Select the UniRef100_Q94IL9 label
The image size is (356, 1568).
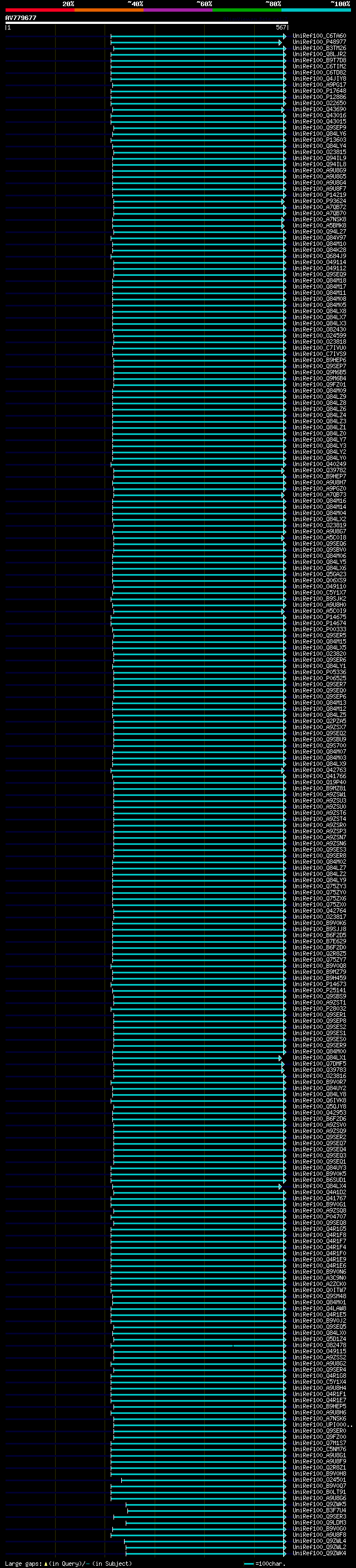click(319, 159)
